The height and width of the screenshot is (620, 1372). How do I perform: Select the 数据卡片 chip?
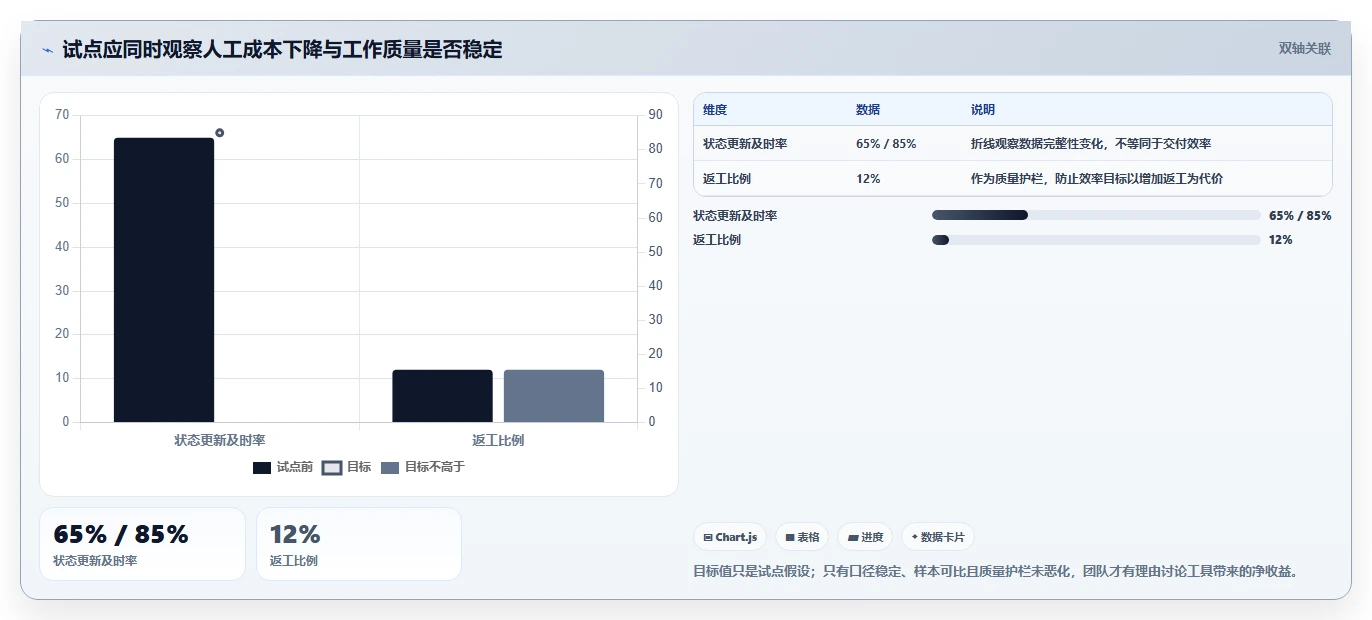[x=938, y=537]
